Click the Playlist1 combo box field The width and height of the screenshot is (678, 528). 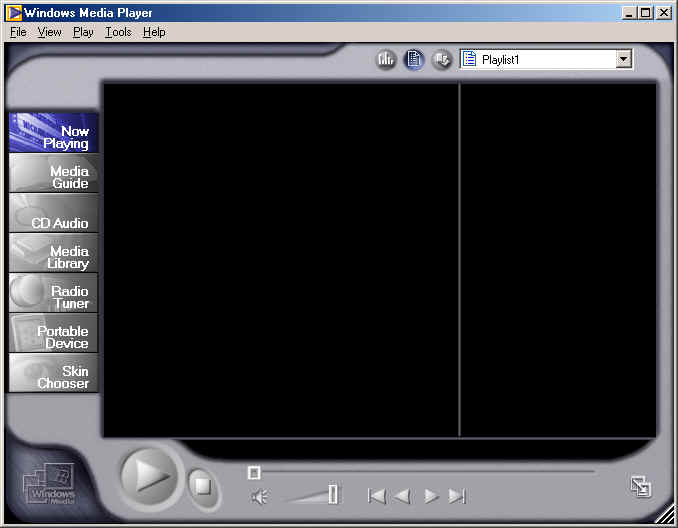[546, 59]
